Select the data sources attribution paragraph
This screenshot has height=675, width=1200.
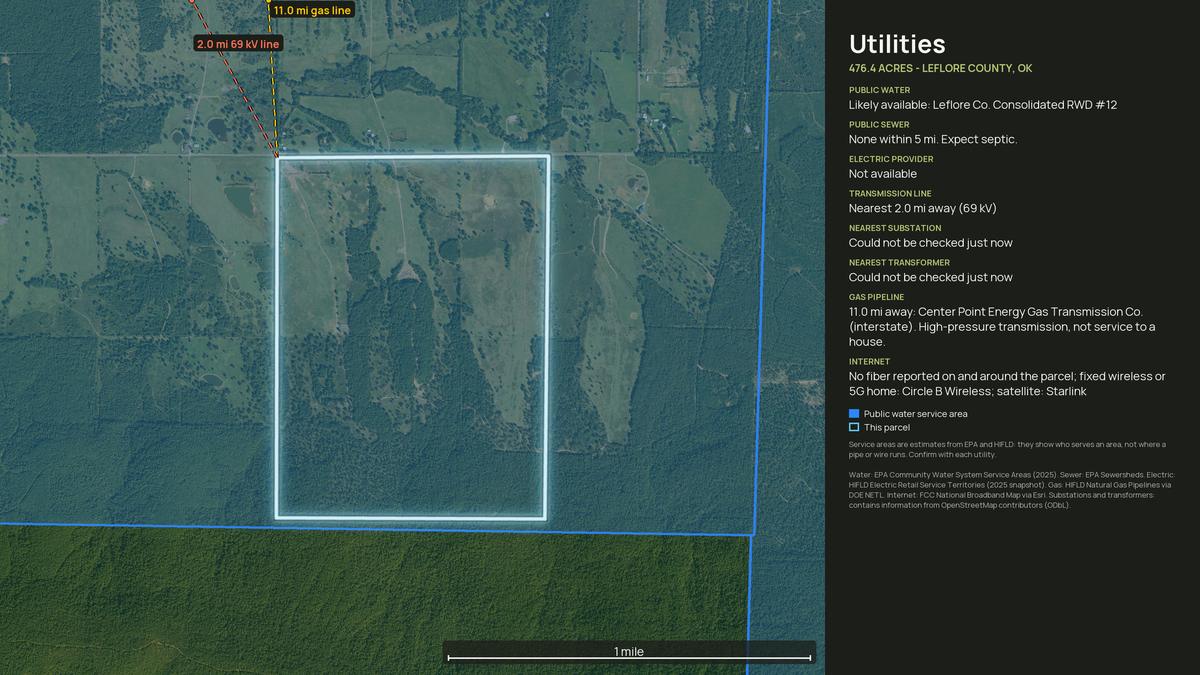1010,490
